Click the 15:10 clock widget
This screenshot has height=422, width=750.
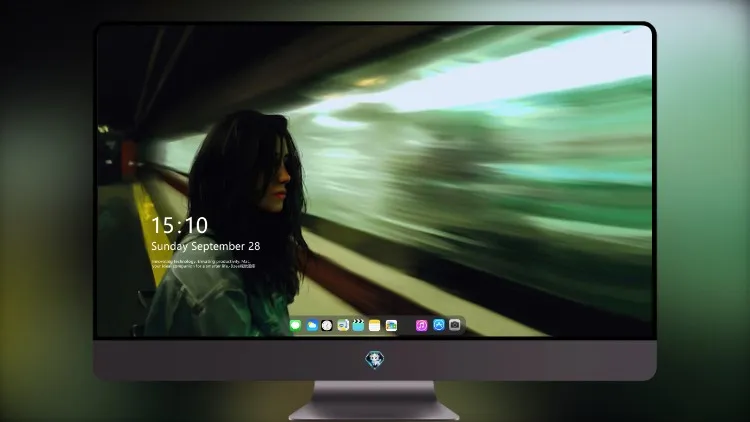(x=179, y=225)
